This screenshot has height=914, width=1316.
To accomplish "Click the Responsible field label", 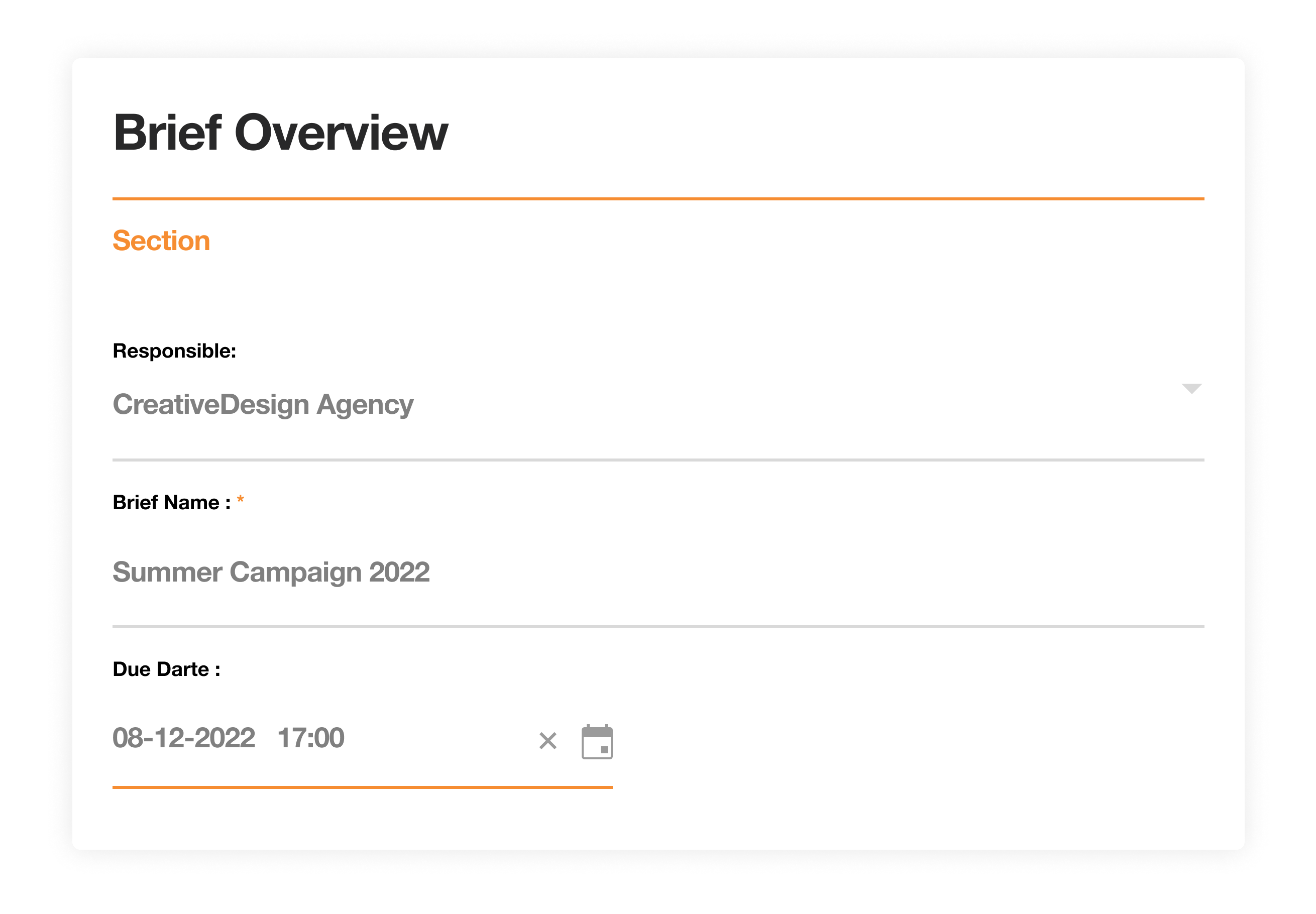I will click(174, 351).
